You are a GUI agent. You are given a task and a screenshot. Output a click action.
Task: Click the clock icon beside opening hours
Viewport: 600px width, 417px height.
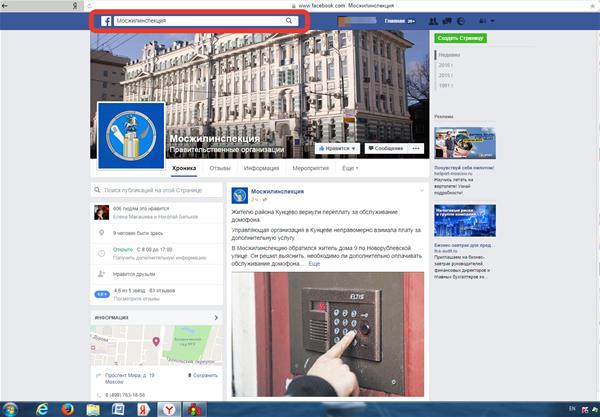point(101,253)
